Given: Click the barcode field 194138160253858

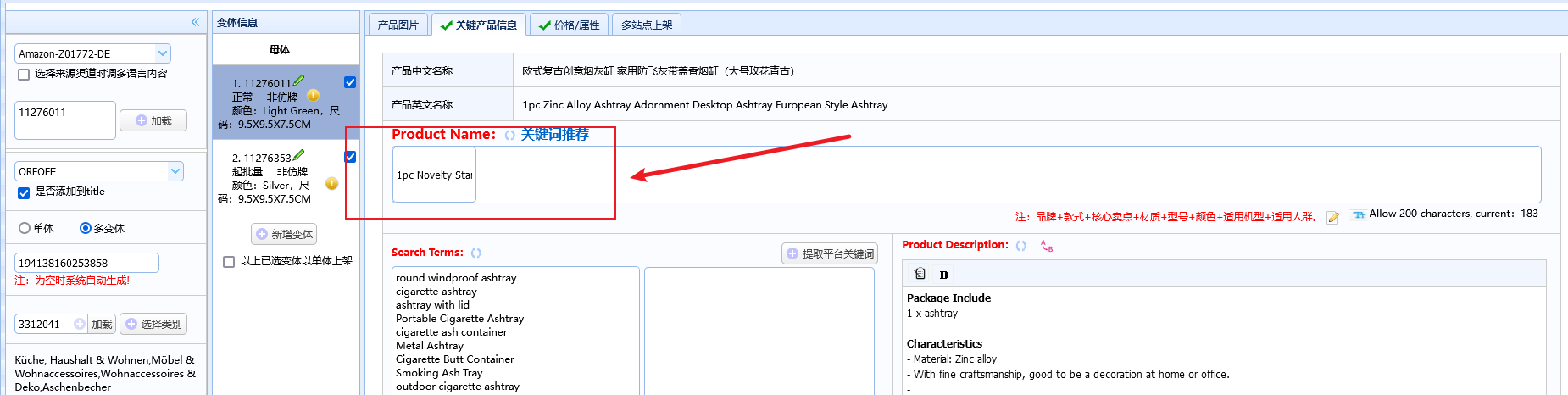Looking at the screenshot, I should 86,263.
